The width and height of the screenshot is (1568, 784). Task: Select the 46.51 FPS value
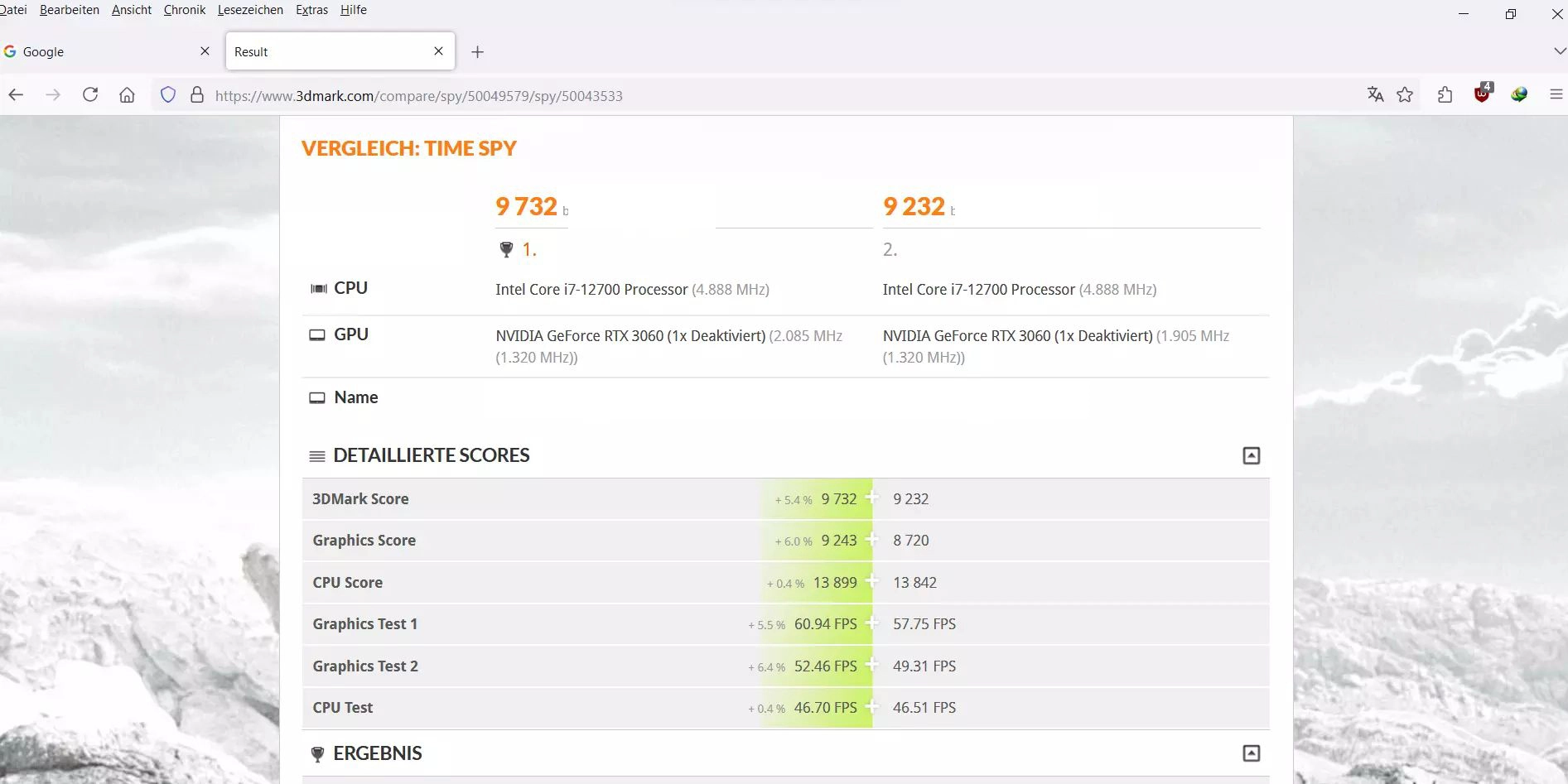click(x=924, y=708)
